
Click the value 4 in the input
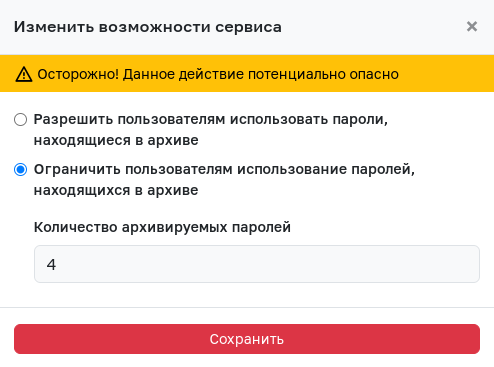[51, 264]
